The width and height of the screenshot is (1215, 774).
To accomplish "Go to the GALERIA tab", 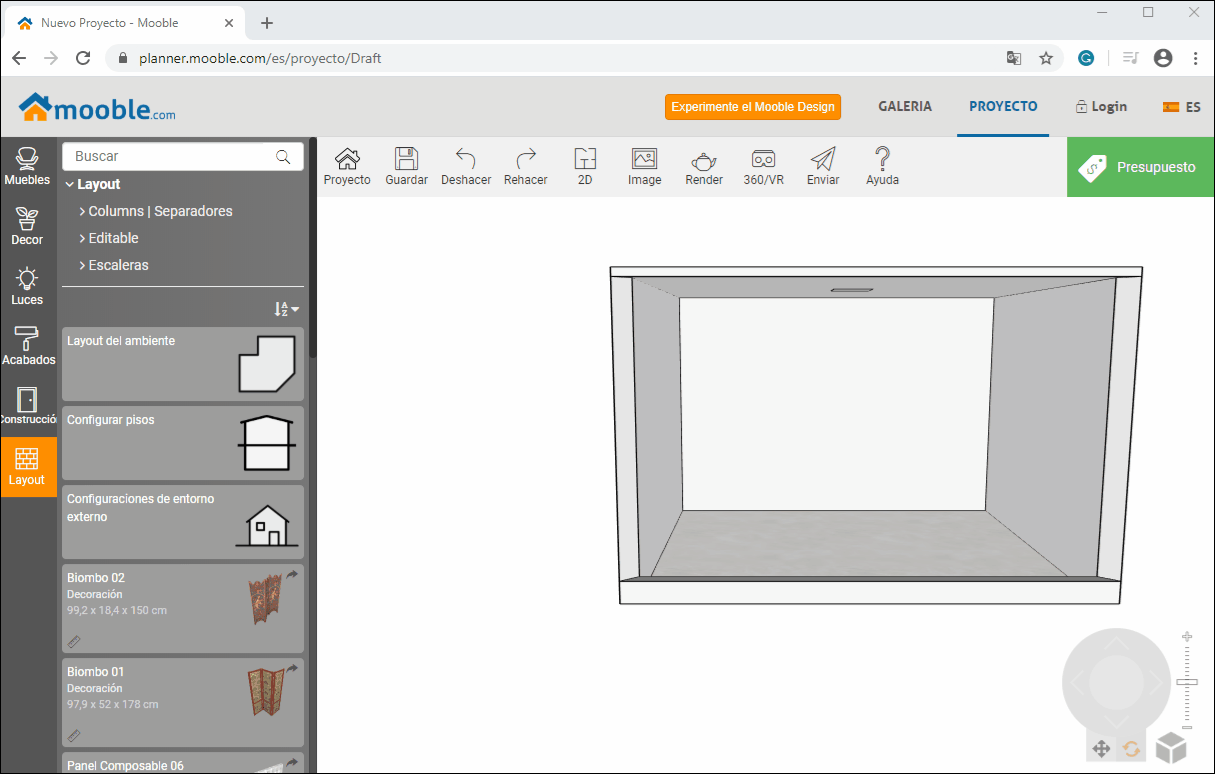I will pos(905,106).
